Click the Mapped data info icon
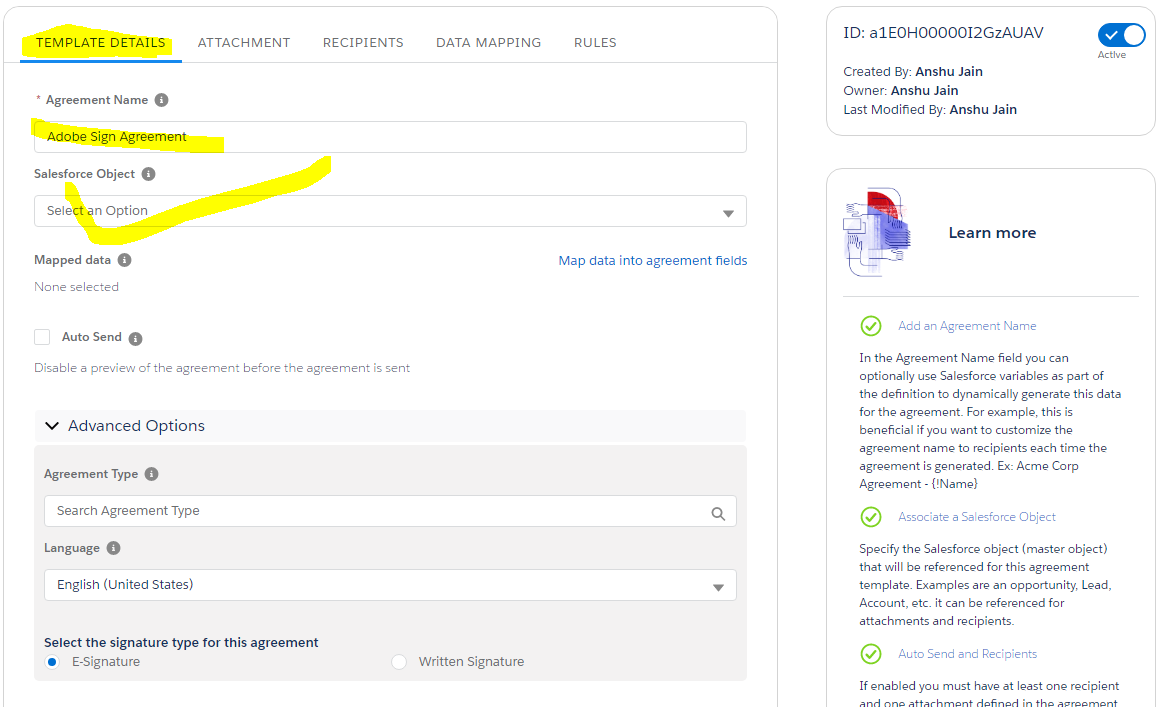The image size is (1175, 707). pos(124,260)
